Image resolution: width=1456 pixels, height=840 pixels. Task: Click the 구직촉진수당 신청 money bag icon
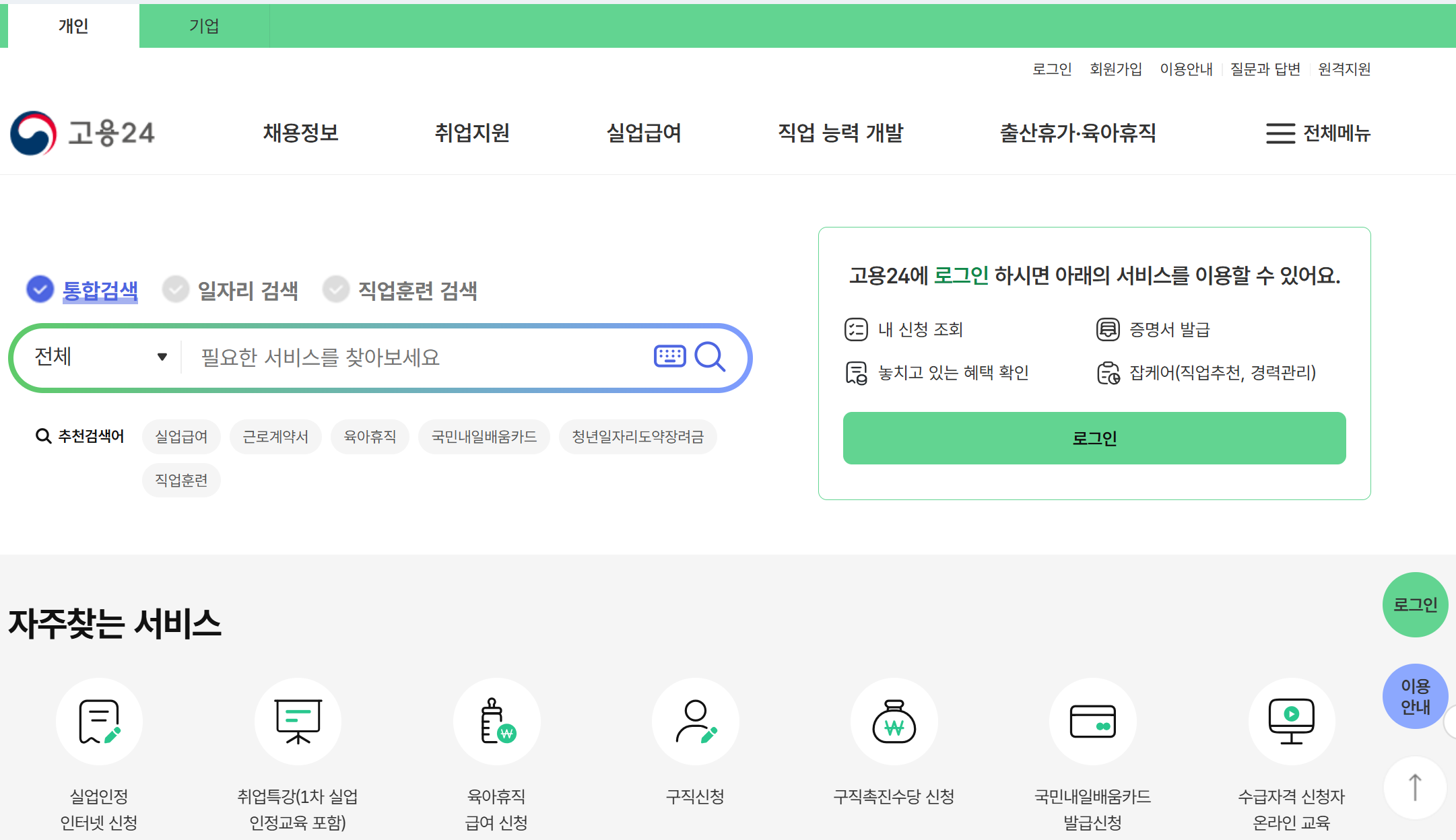pyautogui.click(x=894, y=721)
